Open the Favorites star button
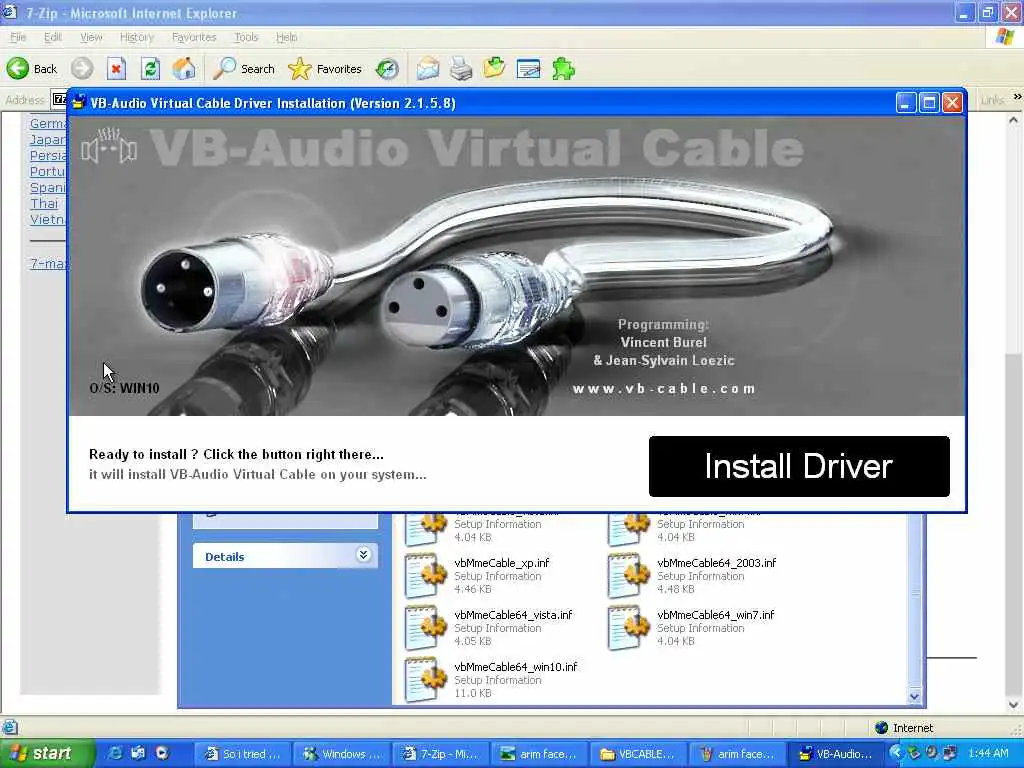Viewport: 1024px width, 768px height. pos(325,69)
